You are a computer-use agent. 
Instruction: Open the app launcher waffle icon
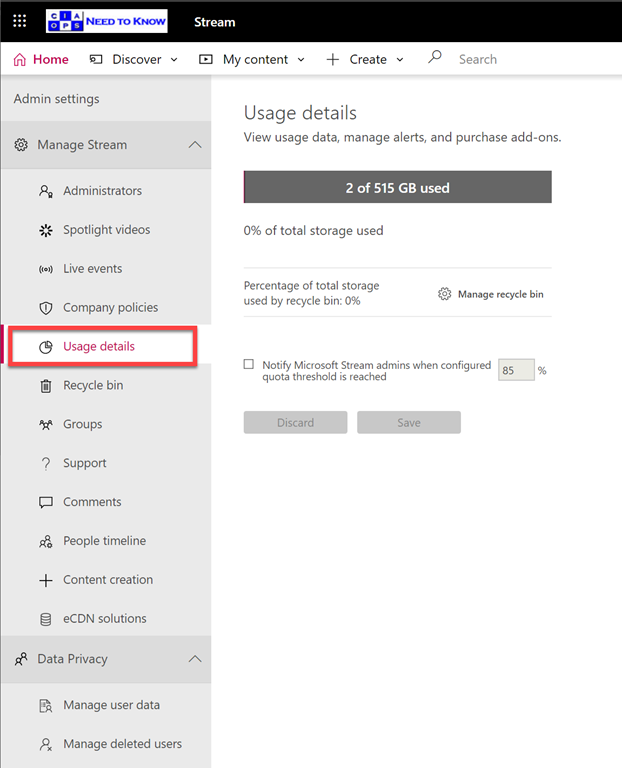[20, 20]
